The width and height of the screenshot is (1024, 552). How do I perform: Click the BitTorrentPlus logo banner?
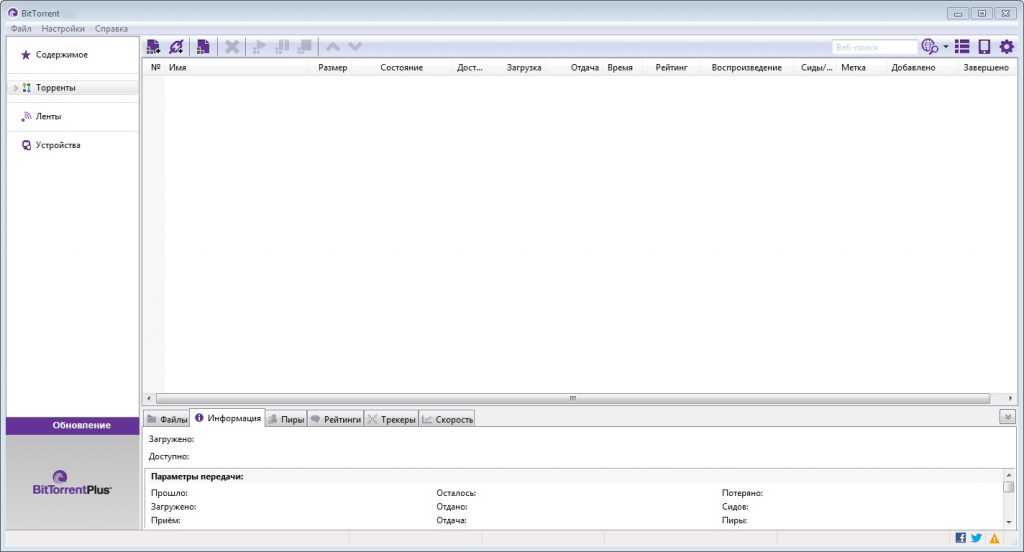click(x=72, y=483)
